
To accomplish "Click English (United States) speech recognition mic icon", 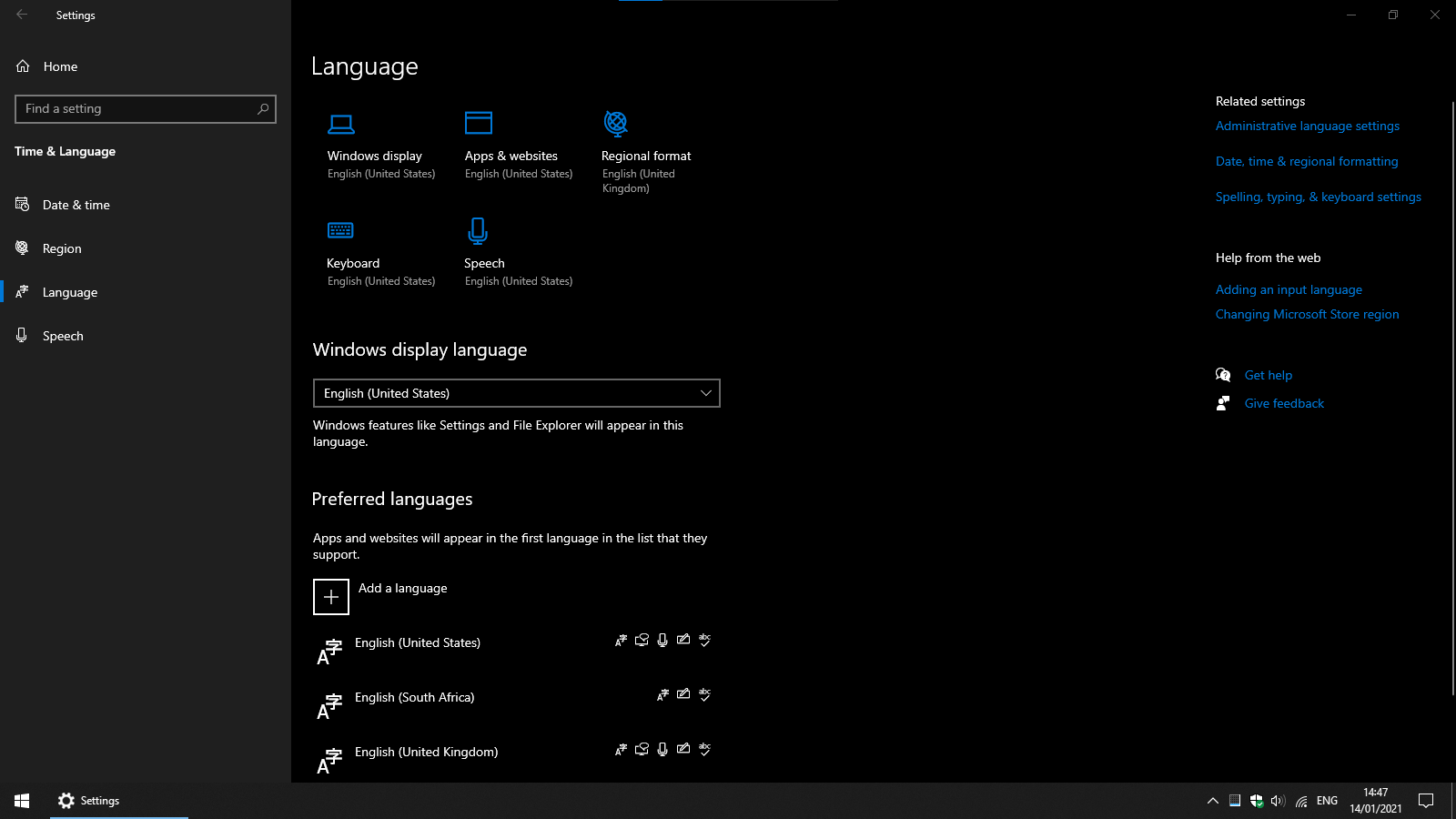I will pos(662,641).
